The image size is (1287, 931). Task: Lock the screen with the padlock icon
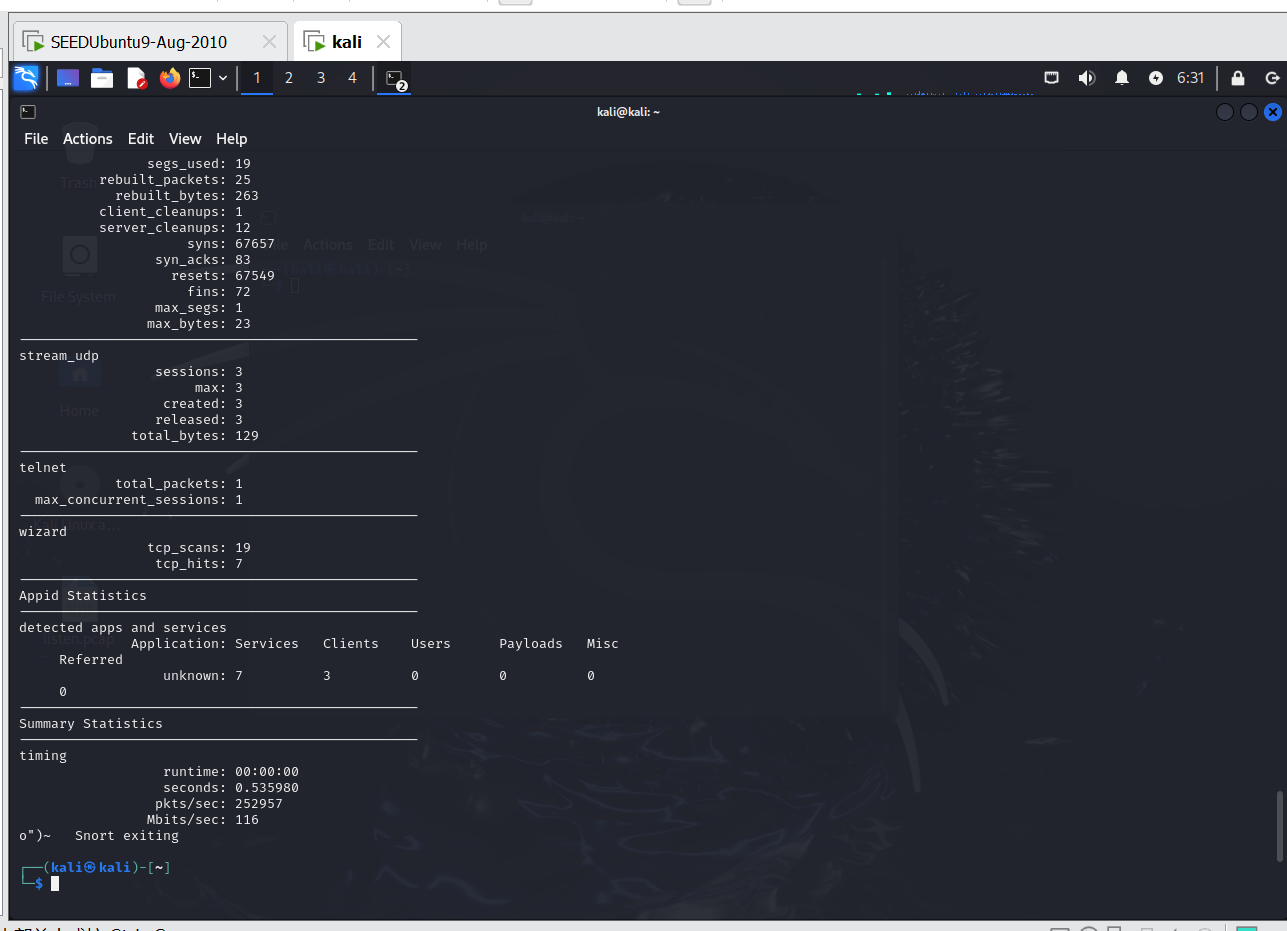pyautogui.click(x=1238, y=78)
